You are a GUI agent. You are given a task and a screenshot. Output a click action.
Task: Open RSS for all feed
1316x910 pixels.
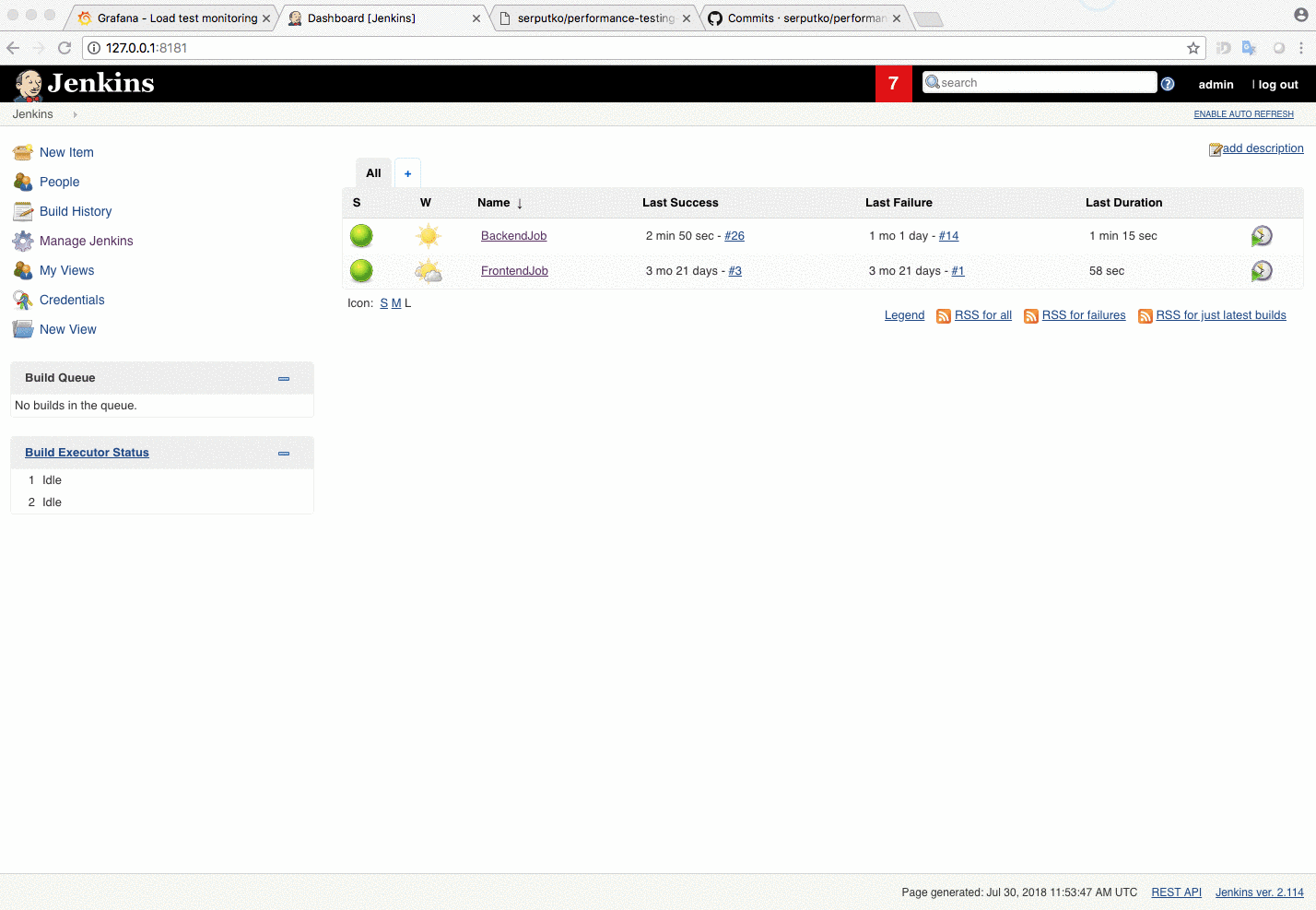click(983, 315)
